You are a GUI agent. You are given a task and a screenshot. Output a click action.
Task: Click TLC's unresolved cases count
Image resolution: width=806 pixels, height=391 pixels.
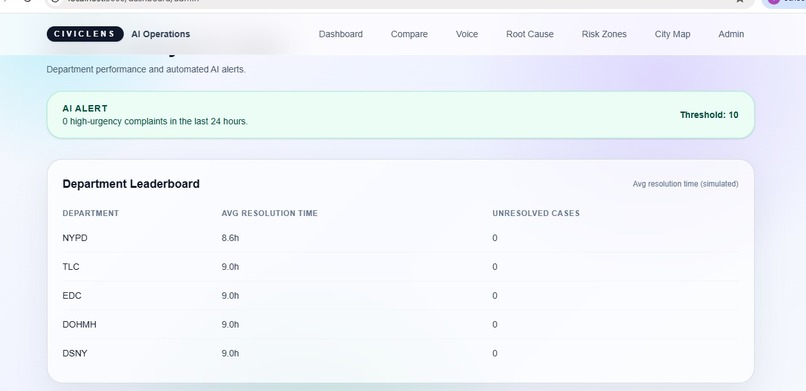tap(494, 267)
